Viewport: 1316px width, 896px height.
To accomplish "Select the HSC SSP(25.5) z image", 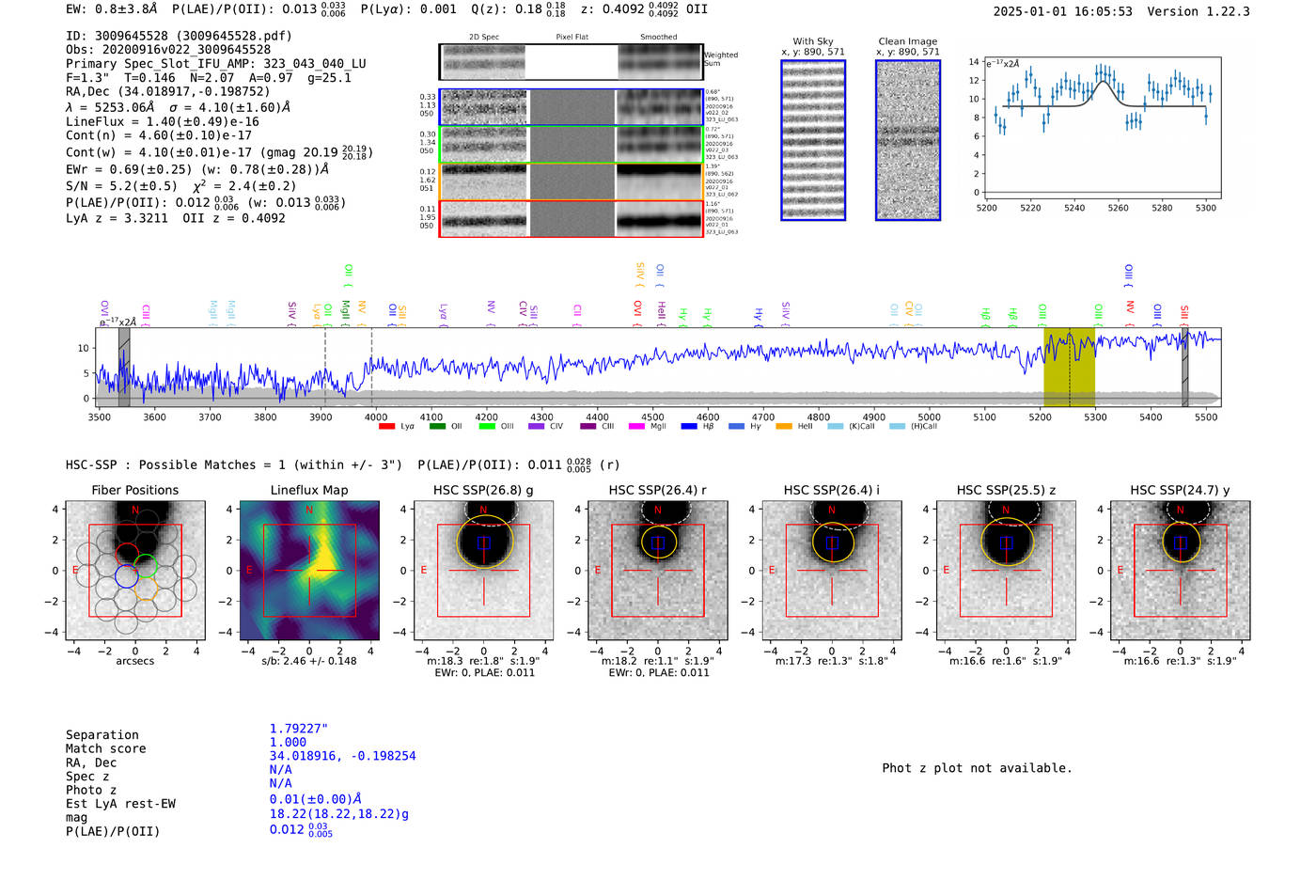I will click(x=1006, y=570).
